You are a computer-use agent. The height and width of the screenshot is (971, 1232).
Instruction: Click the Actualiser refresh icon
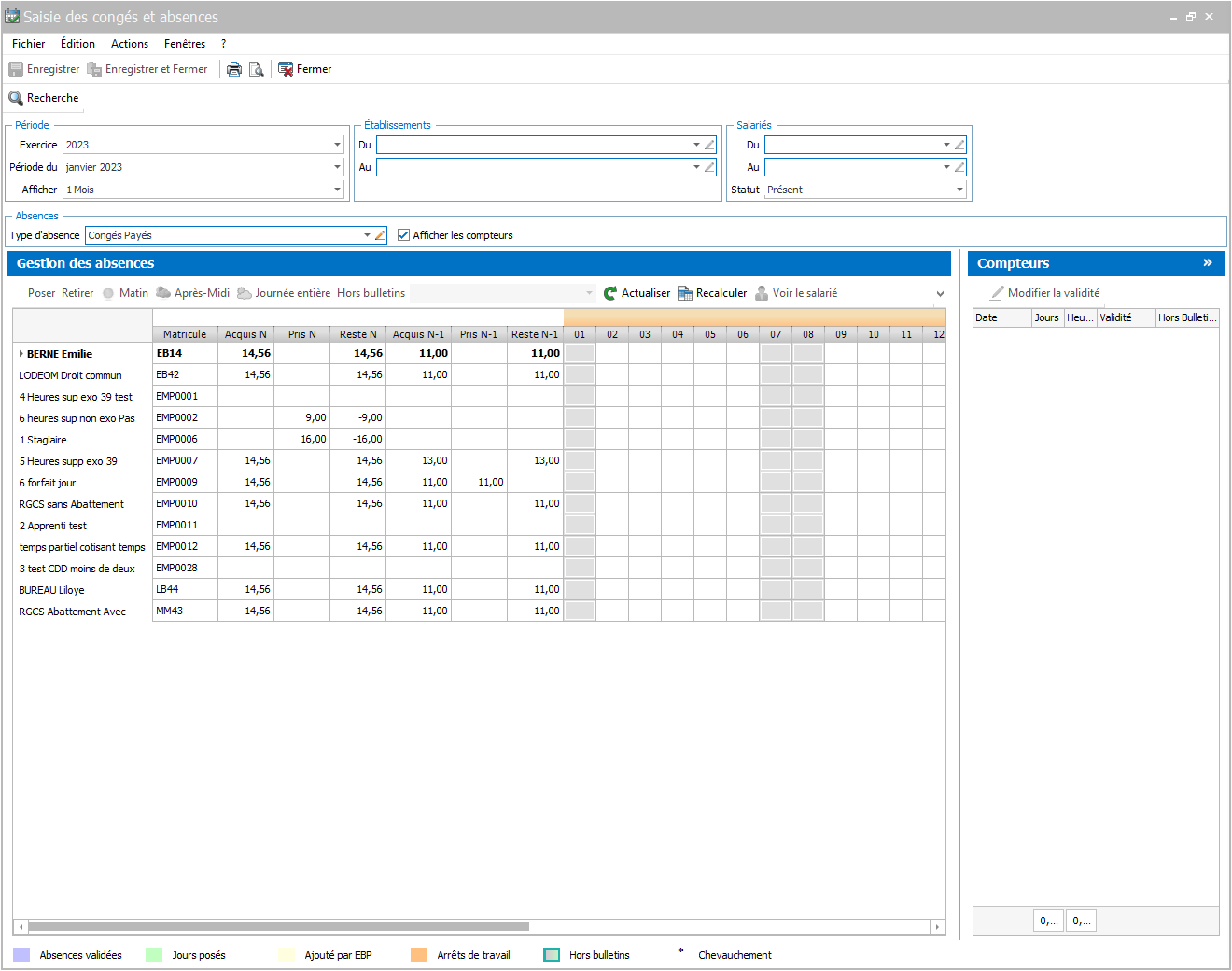[610, 293]
